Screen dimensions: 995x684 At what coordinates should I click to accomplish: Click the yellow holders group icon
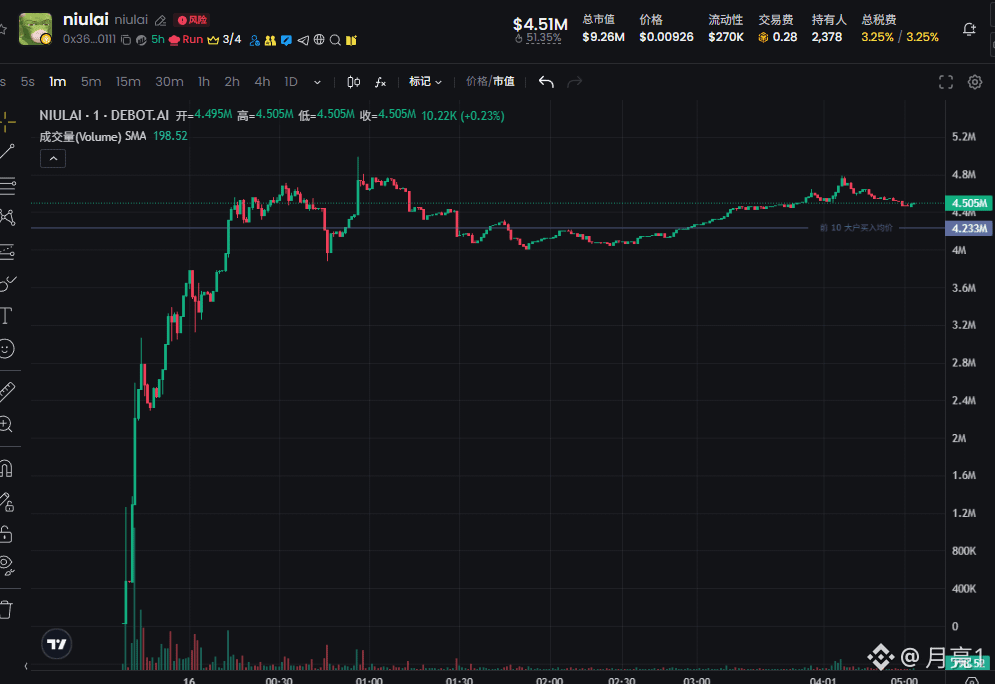pos(270,40)
